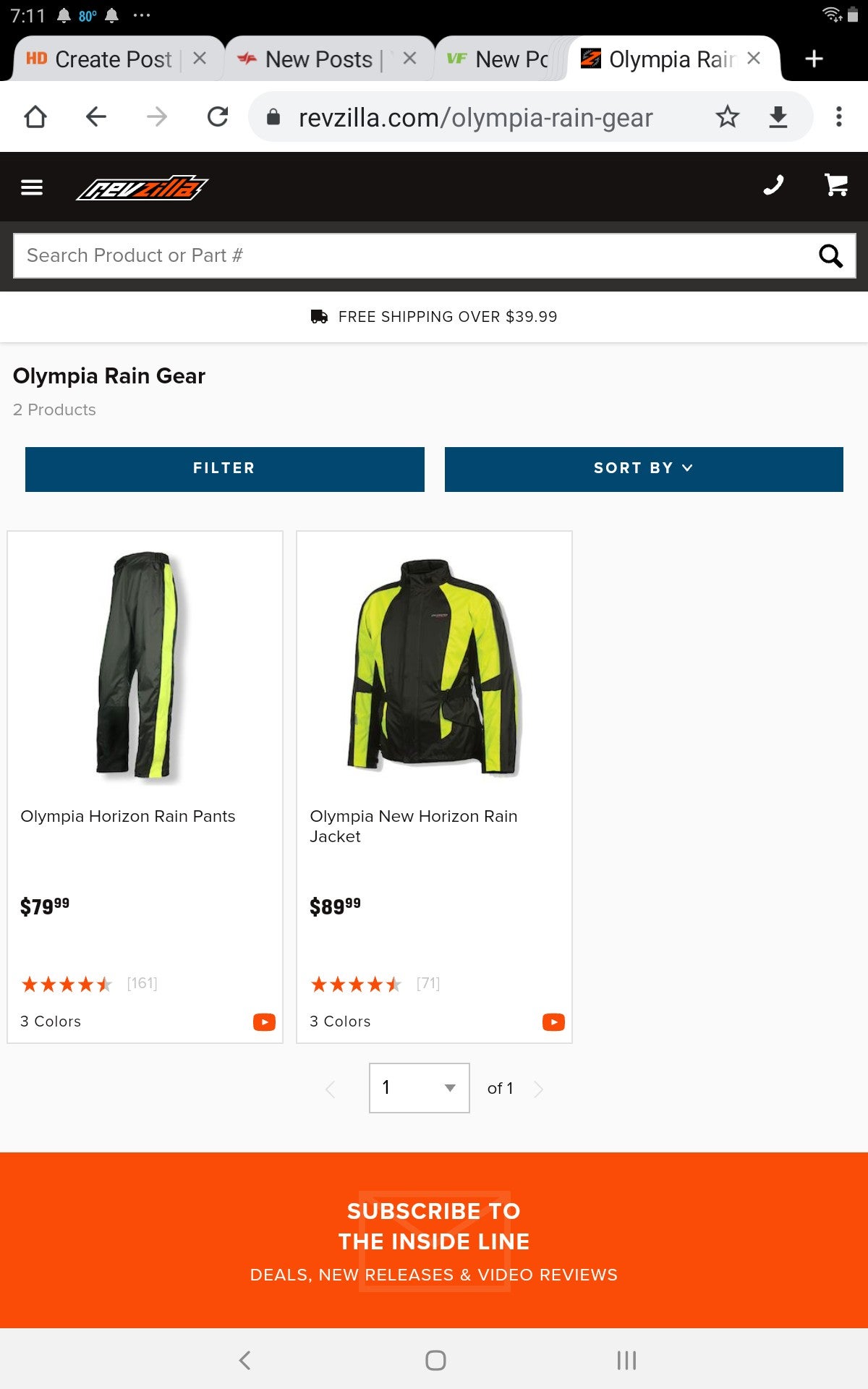See the rain pants star ratings
The width and height of the screenshot is (868, 1389).
coord(67,984)
